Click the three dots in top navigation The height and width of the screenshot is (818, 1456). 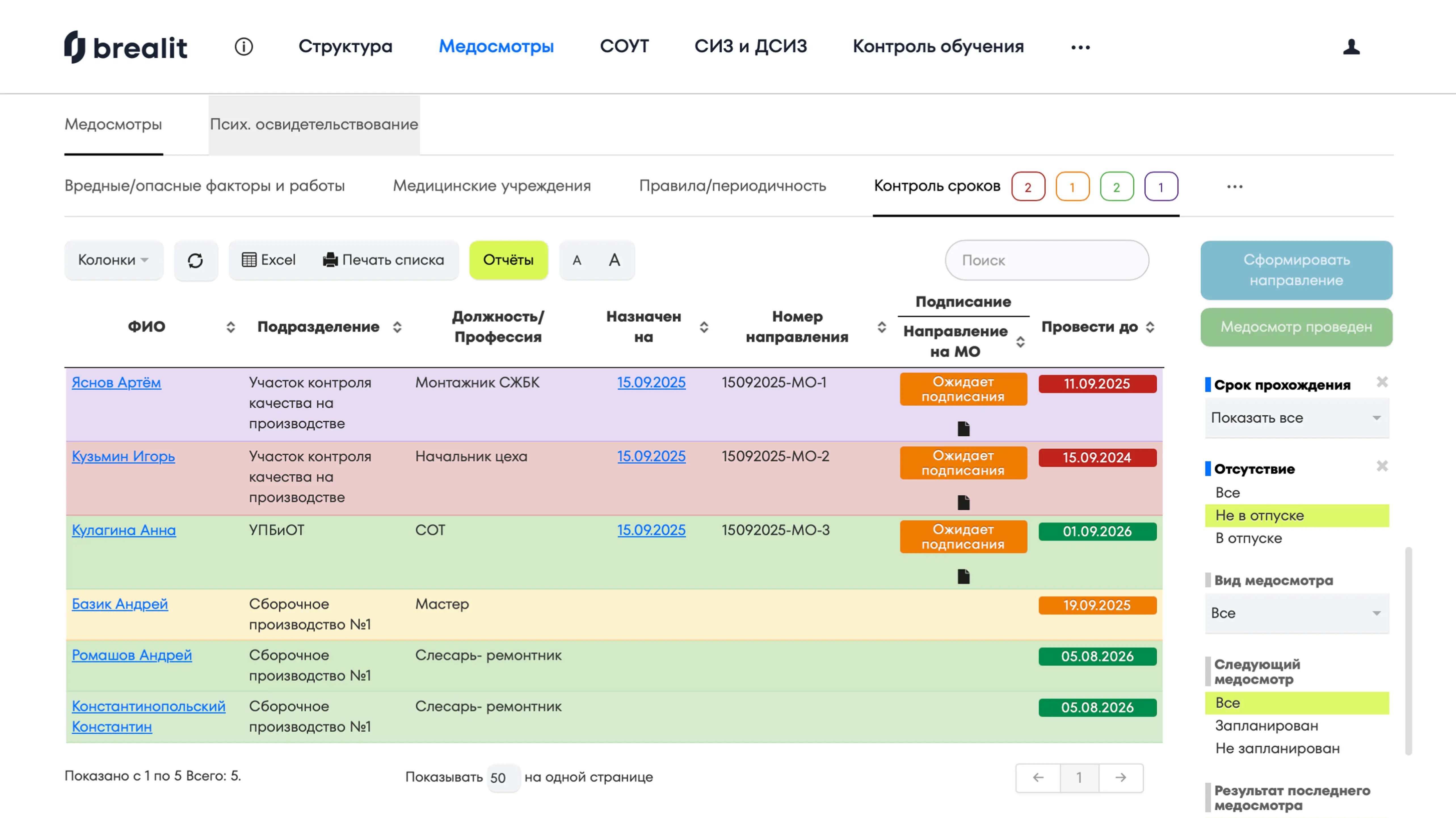1080,47
